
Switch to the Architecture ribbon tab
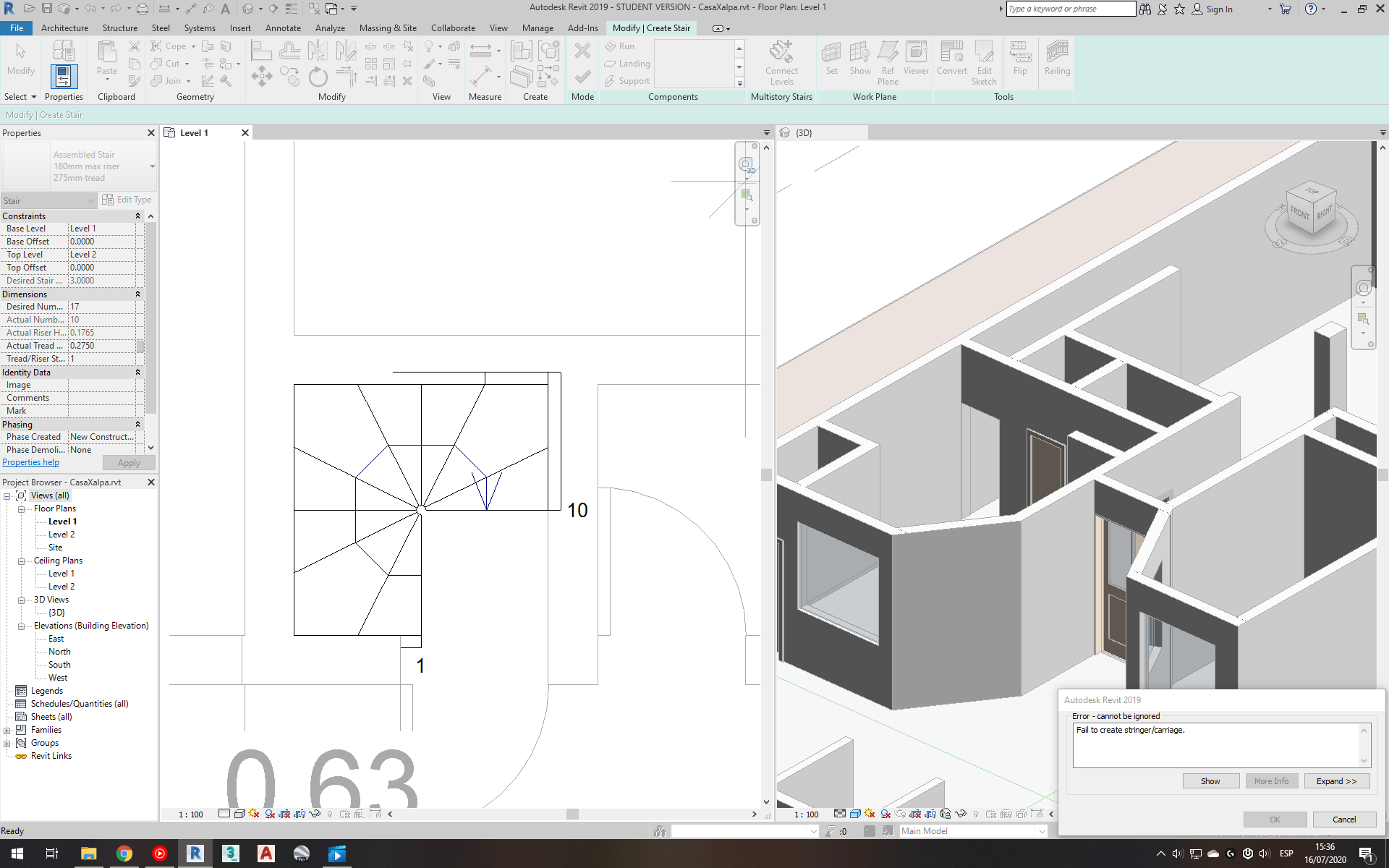[64, 28]
